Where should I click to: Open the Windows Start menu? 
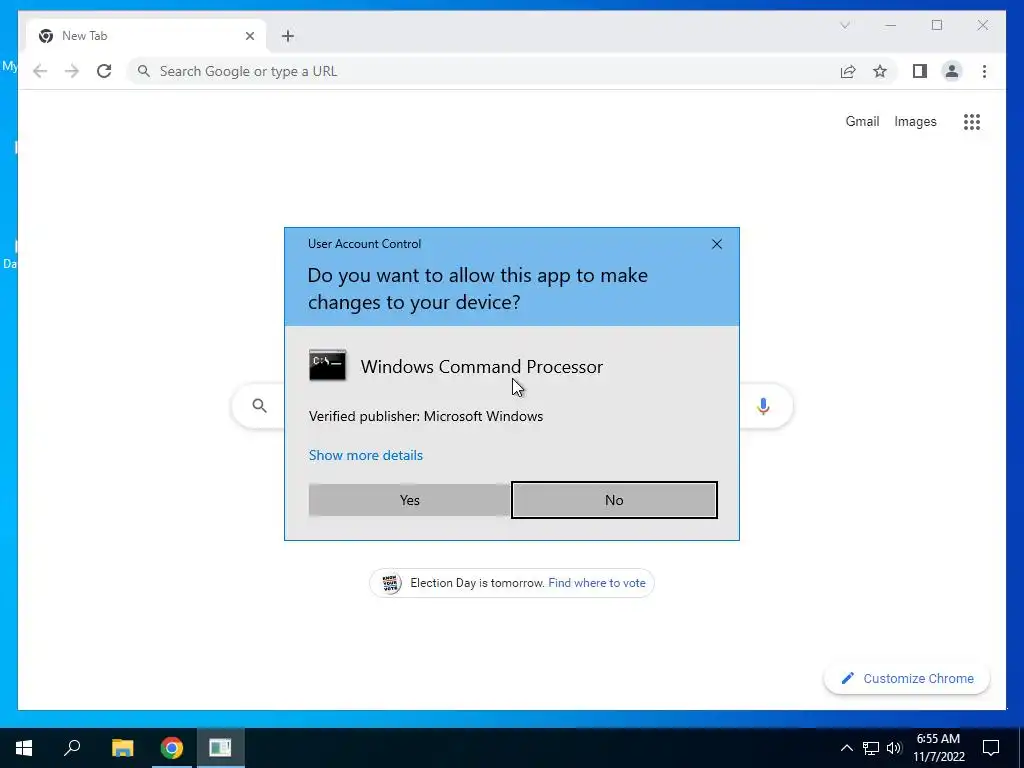pyautogui.click(x=24, y=748)
